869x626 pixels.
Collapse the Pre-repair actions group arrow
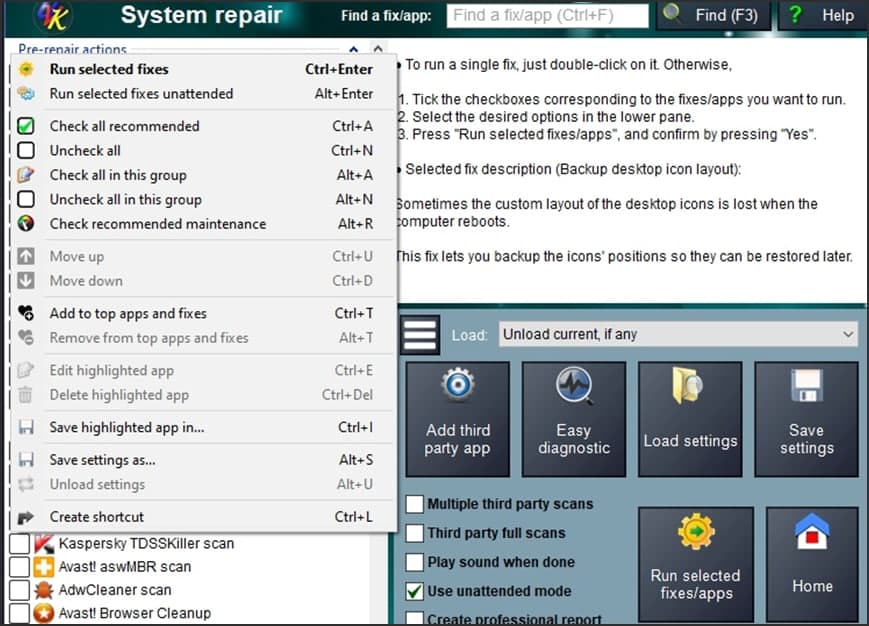coord(354,49)
